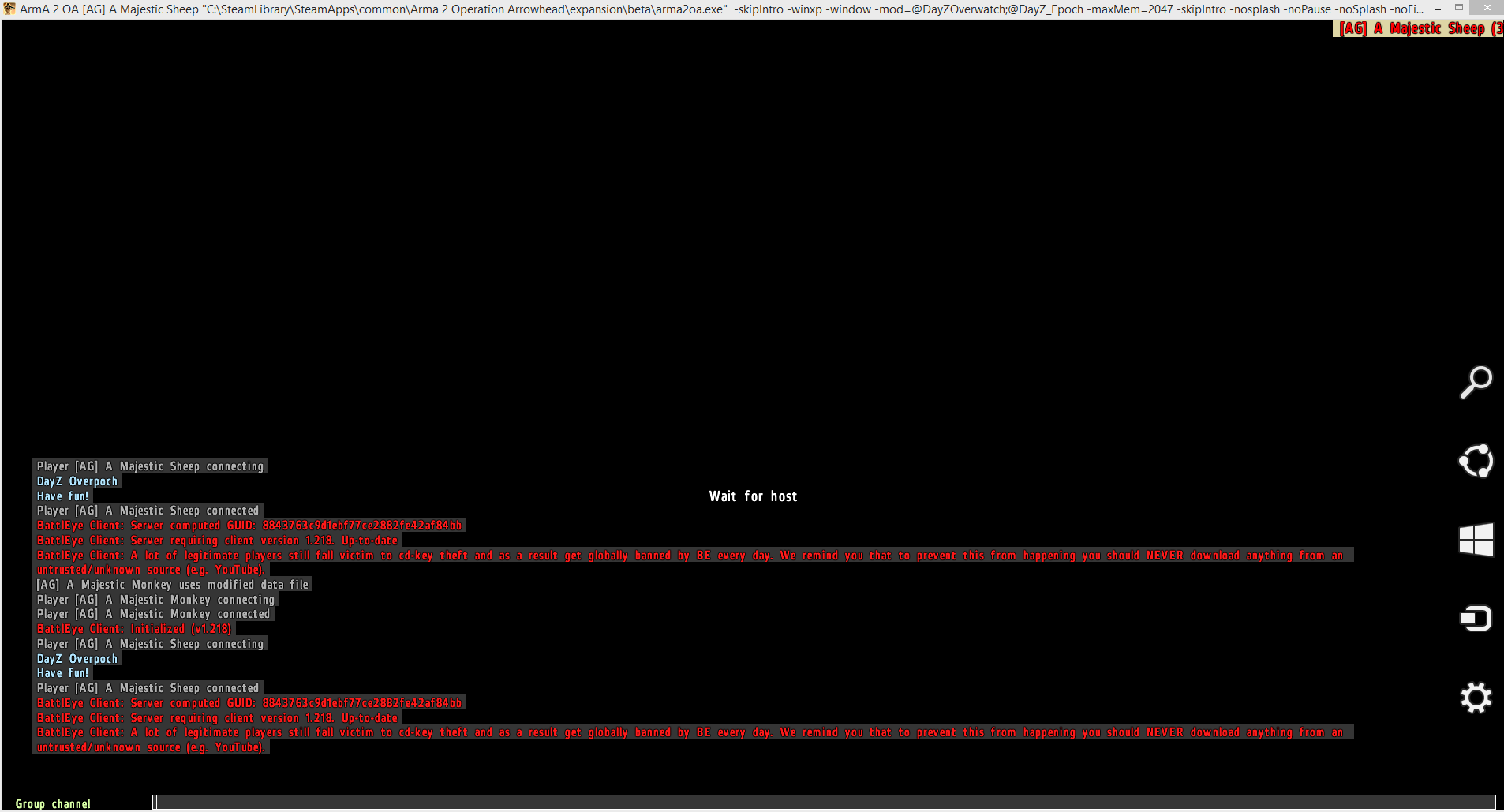The image size is (1504, 812).
Task: Click the Group channel chat input field
Action: pos(824,803)
